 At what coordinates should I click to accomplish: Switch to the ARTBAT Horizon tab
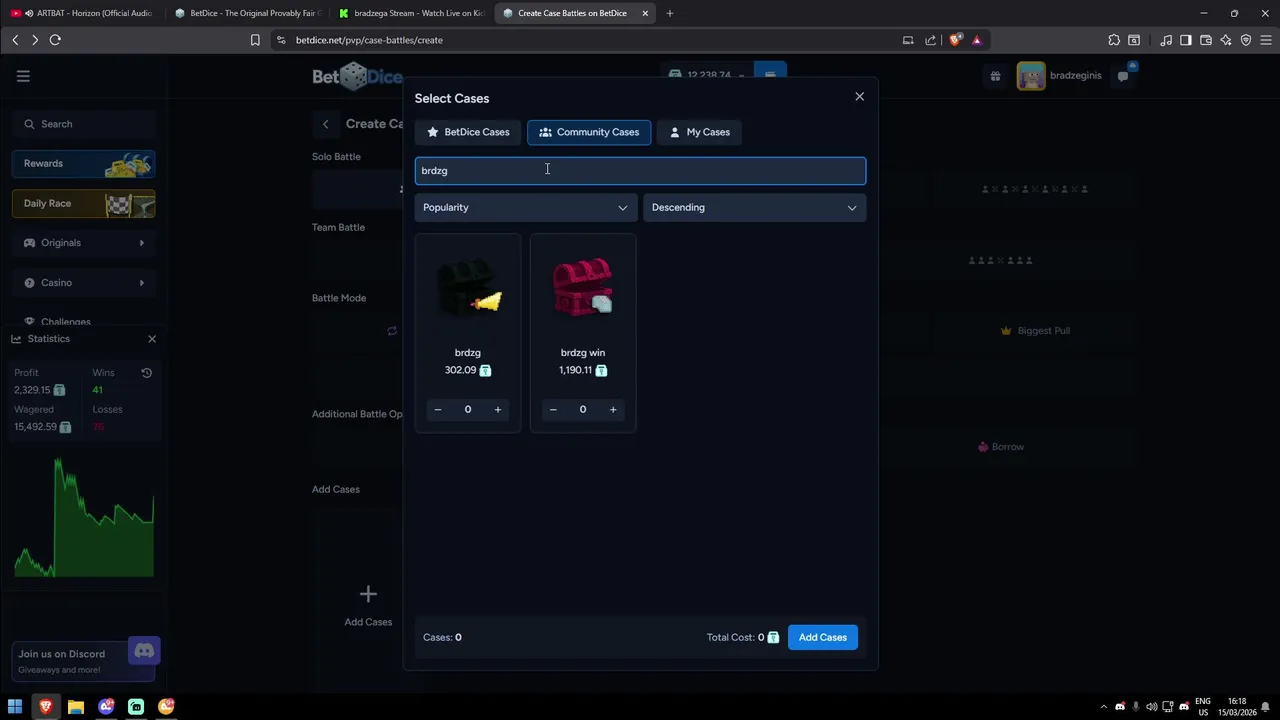(x=83, y=13)
